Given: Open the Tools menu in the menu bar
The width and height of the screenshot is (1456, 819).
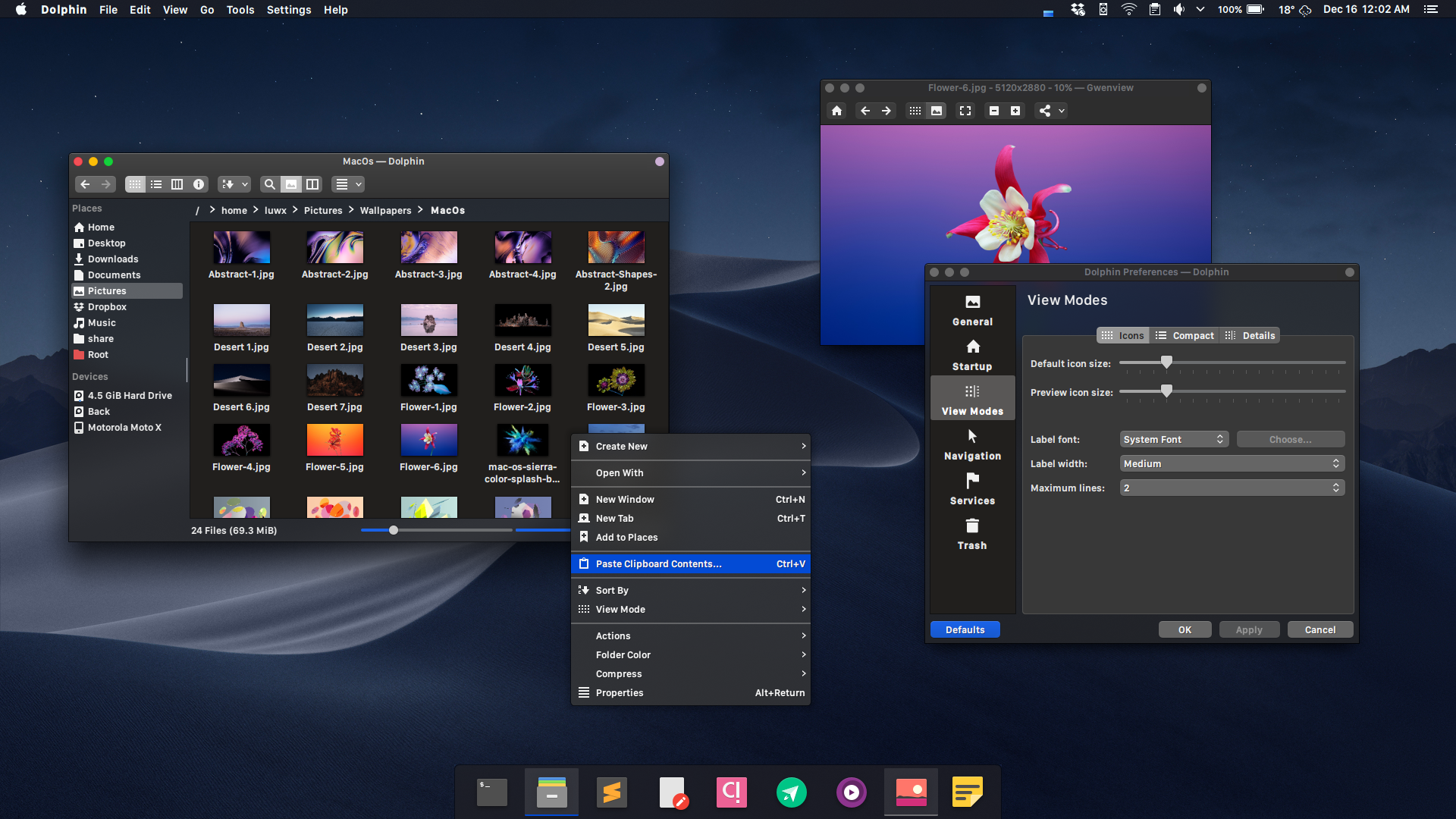Looking at the screenshot, I should 240,10.
